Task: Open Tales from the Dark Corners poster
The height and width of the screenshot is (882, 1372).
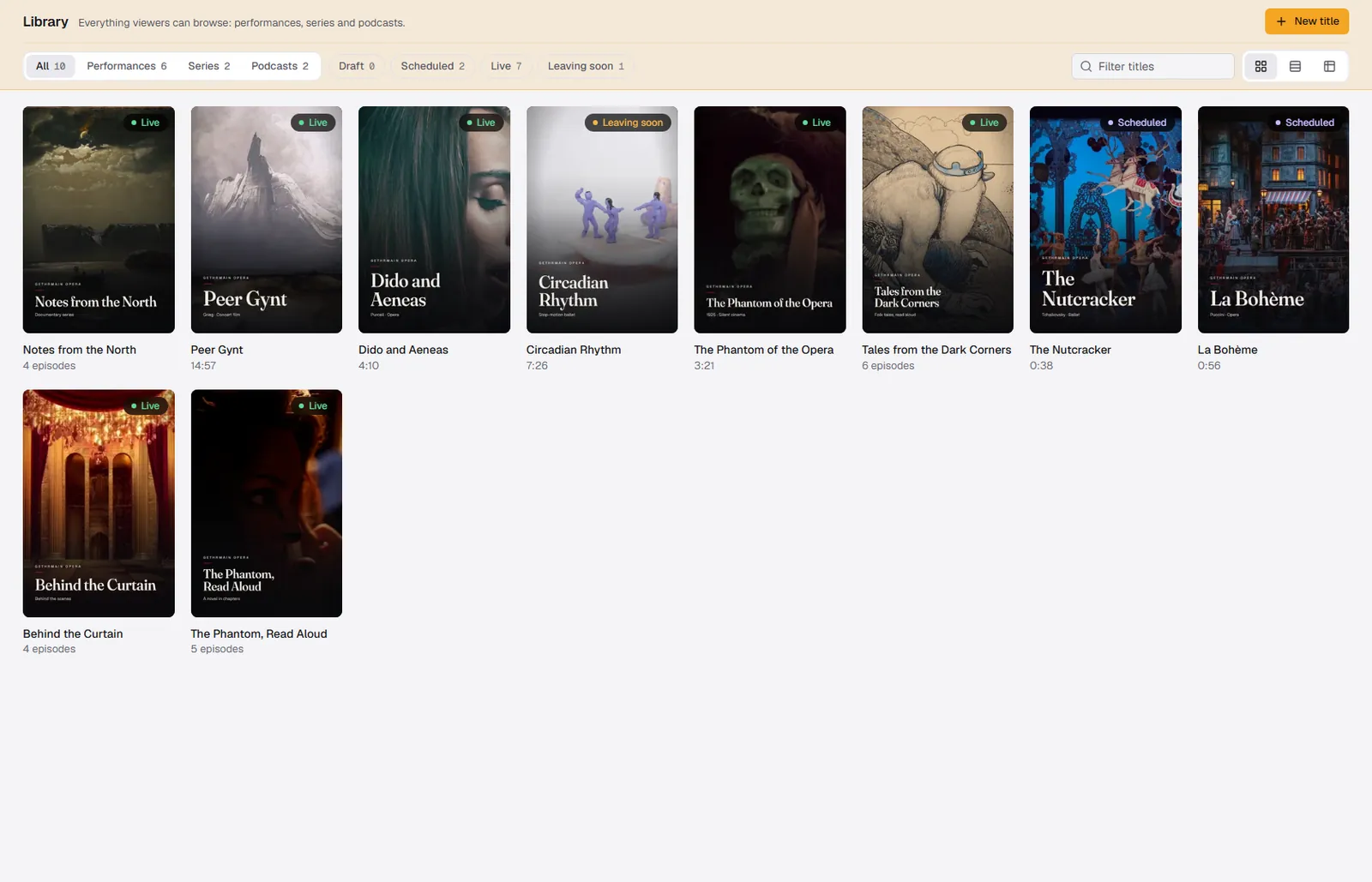Action: coord(937,219)
